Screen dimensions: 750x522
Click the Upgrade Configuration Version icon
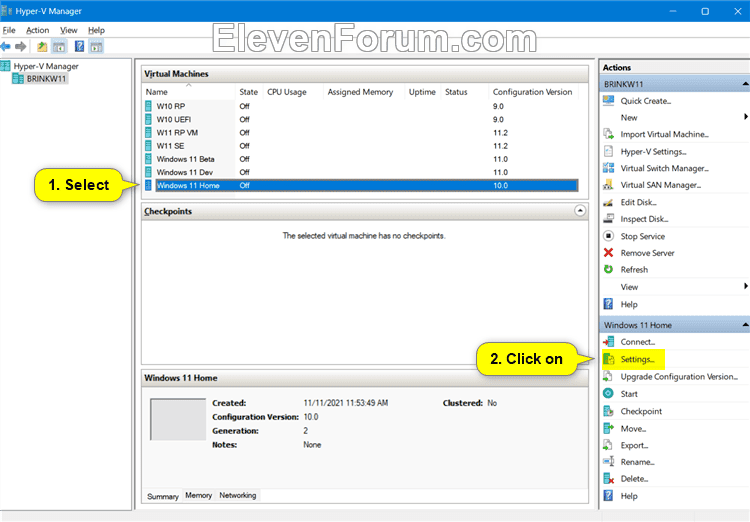pyautogui.click(x=608, y=377)
